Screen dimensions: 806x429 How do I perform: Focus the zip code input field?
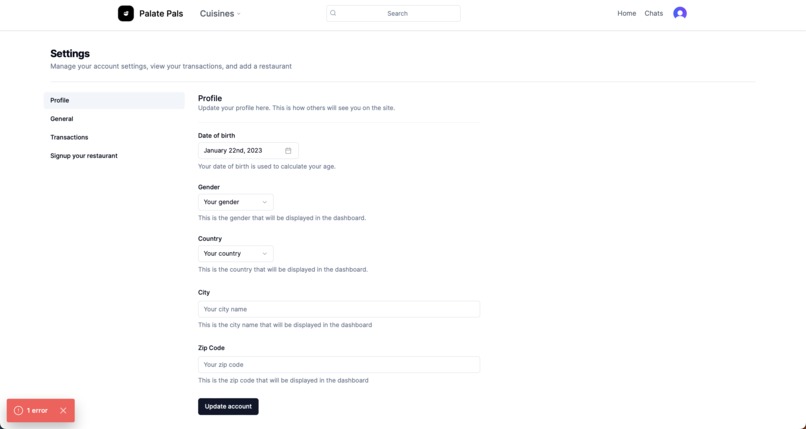click(339, 365)
